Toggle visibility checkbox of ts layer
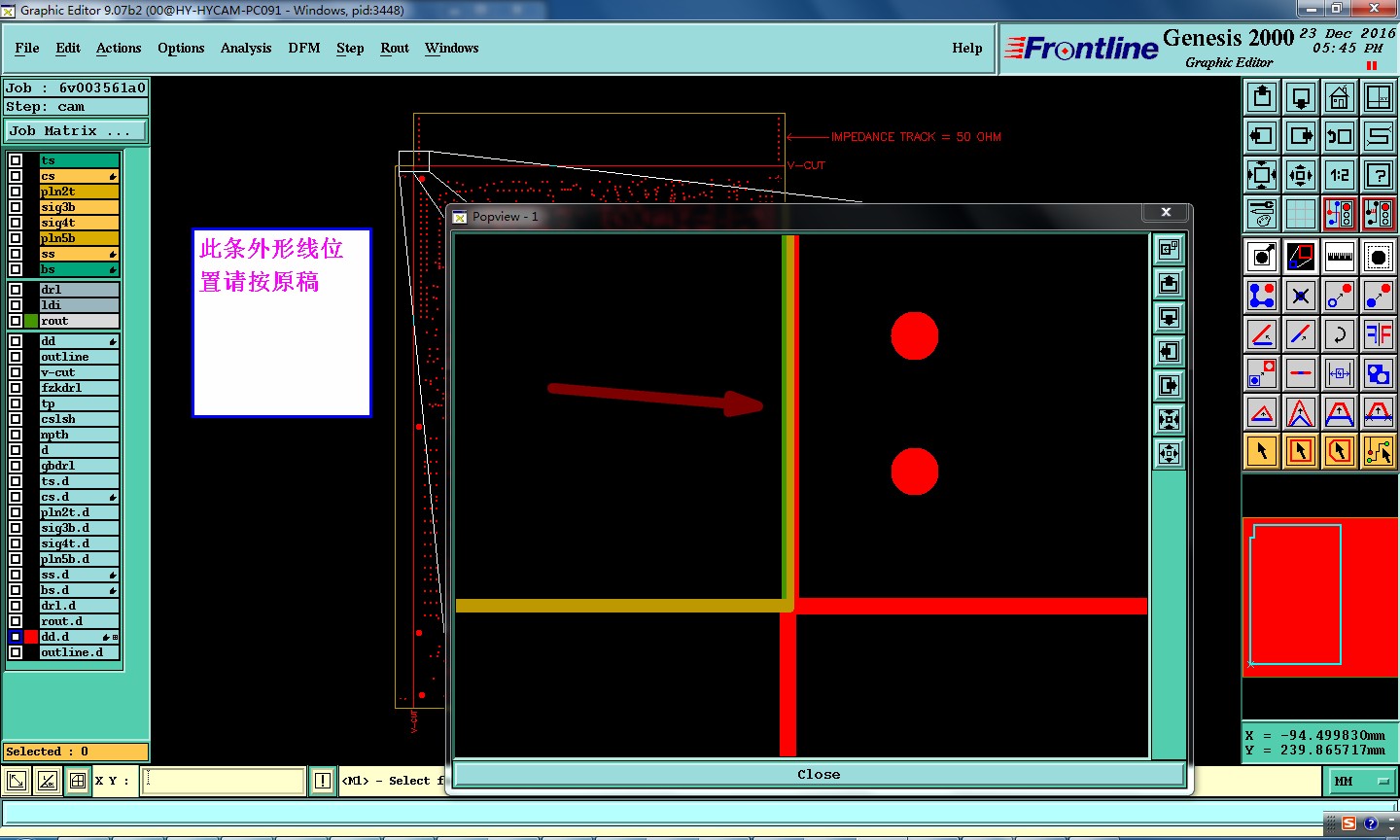The image size is (1400, 840). 16,160
